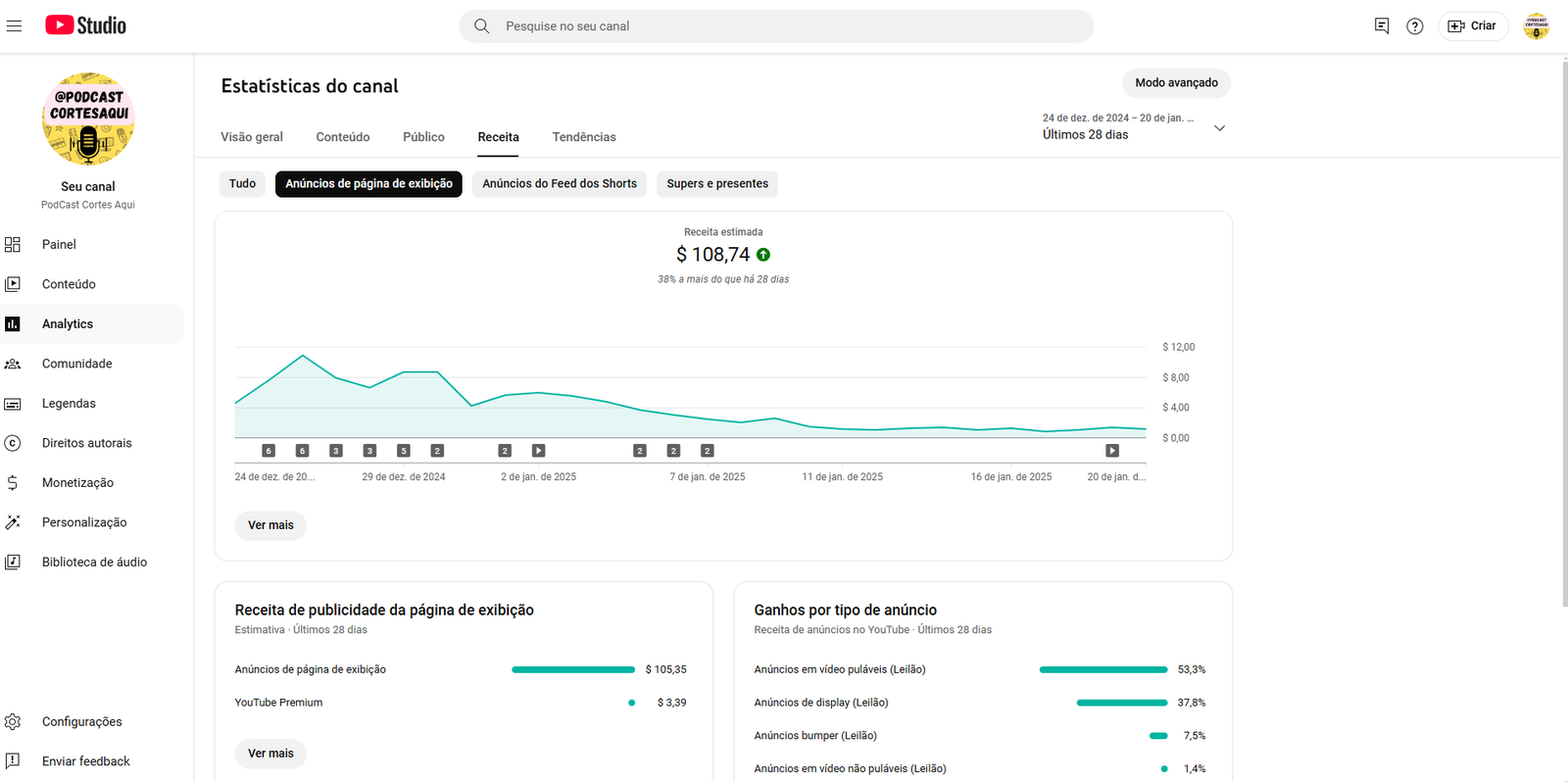Click the Criar button
The image size is (1568, 782).
[1472, 26]
